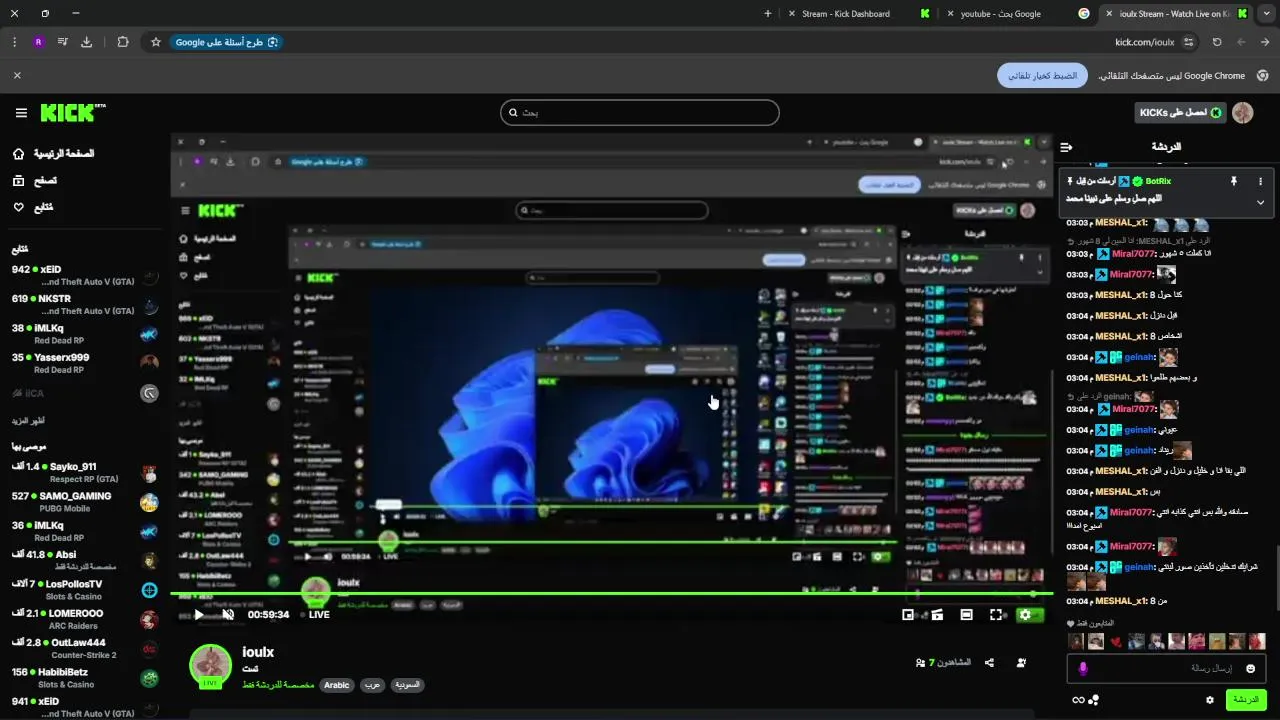Enter fullscreen mode on player
1280x720 pixels.
996,614
